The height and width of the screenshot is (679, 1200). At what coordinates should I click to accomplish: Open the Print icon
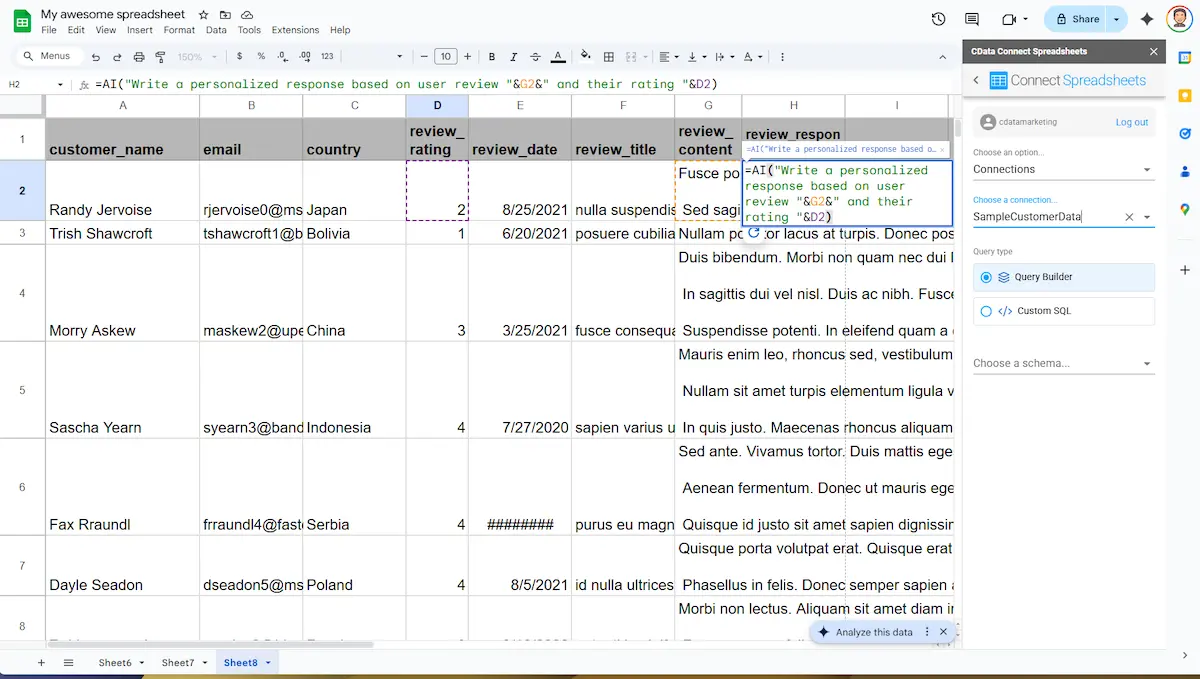pos(139,56)
